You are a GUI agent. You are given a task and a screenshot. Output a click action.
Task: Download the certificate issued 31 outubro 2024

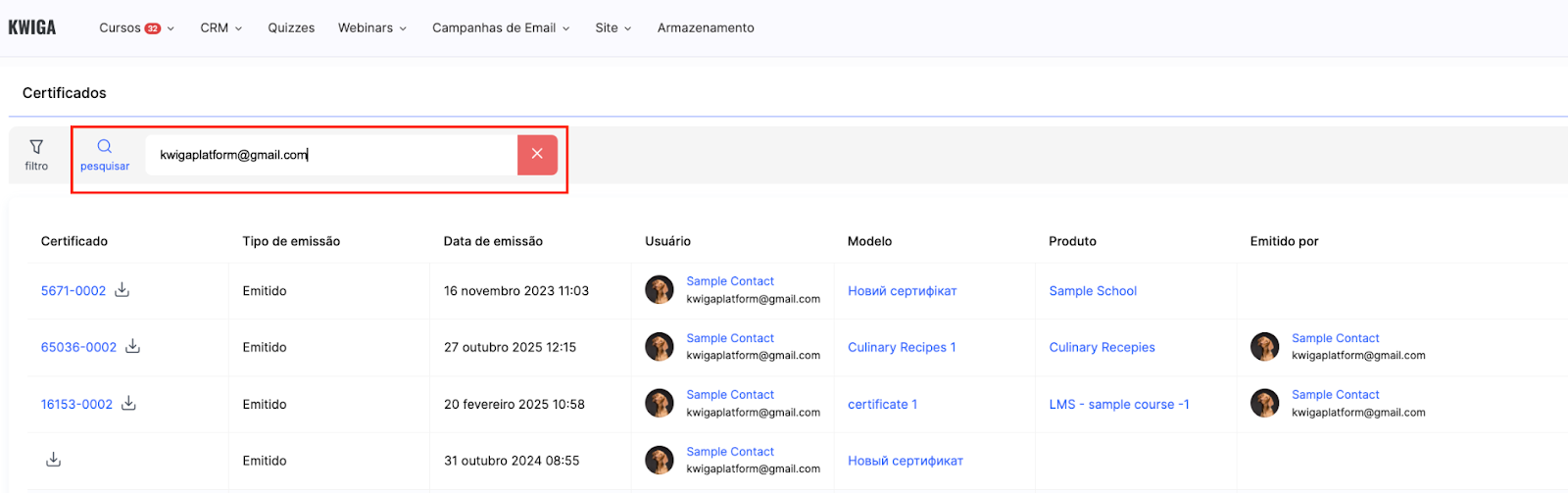coord(54,460)
